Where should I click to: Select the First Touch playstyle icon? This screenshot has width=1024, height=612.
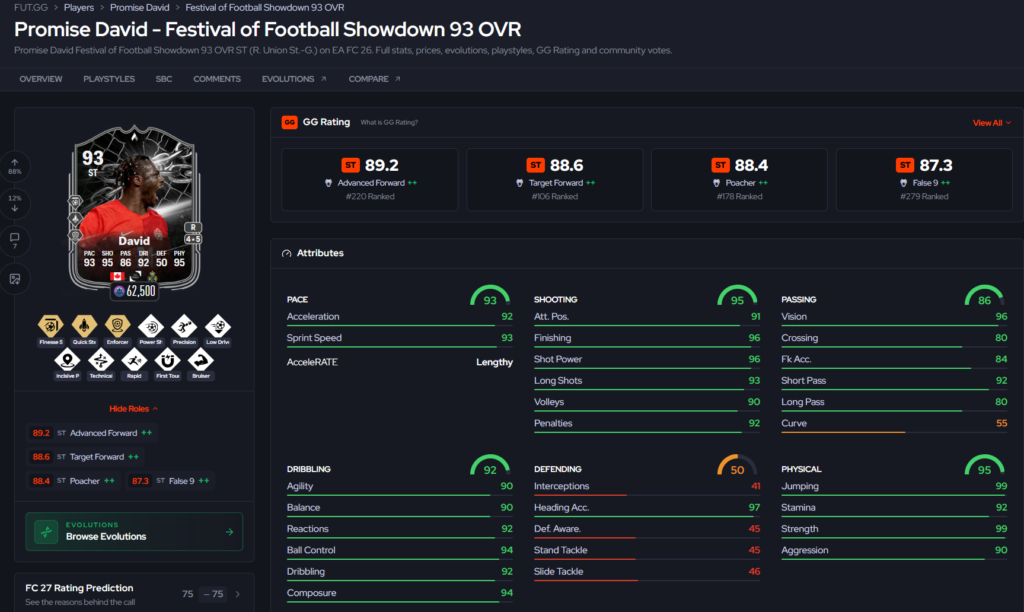click(x=167, y=363)
